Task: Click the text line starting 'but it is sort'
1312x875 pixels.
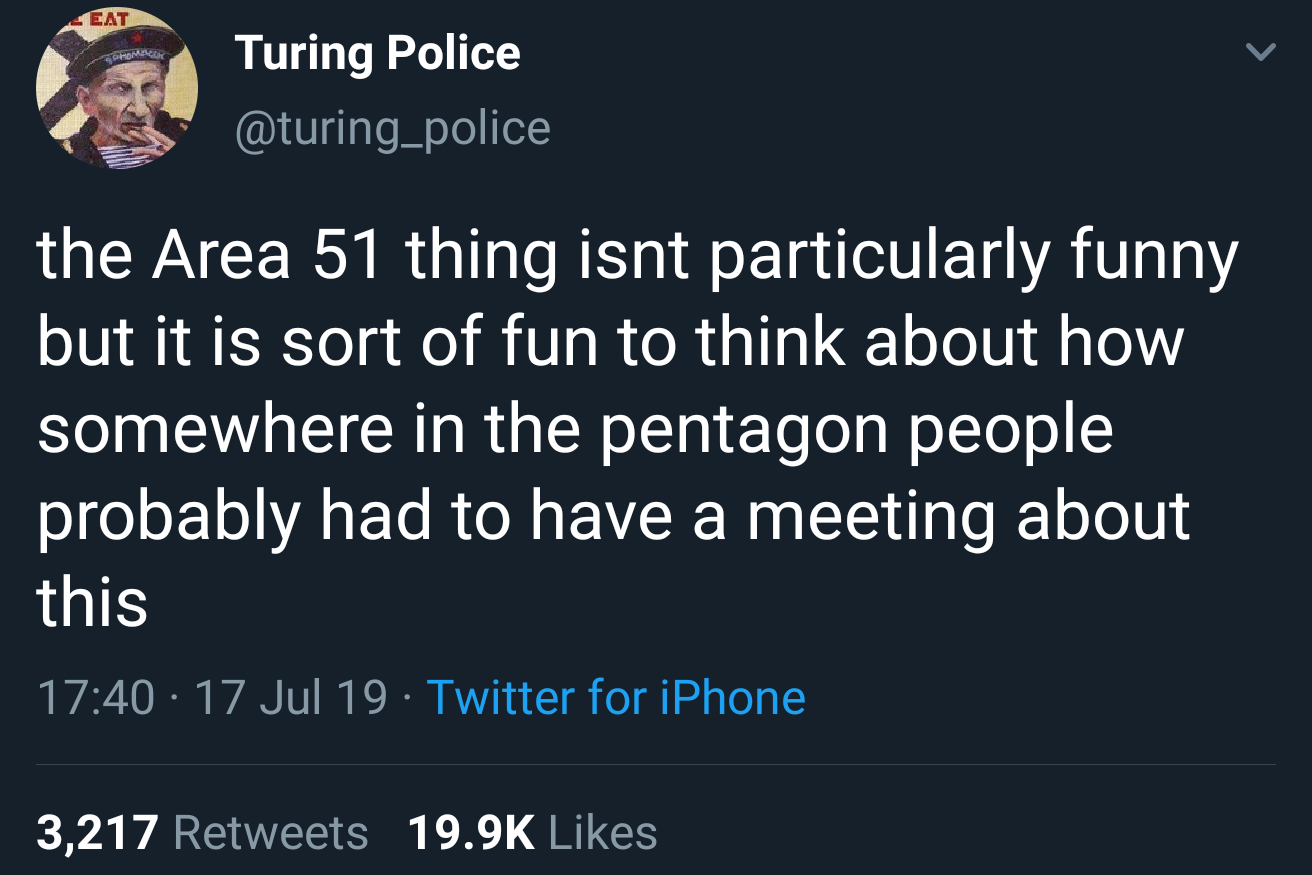Action: (610, 343)
